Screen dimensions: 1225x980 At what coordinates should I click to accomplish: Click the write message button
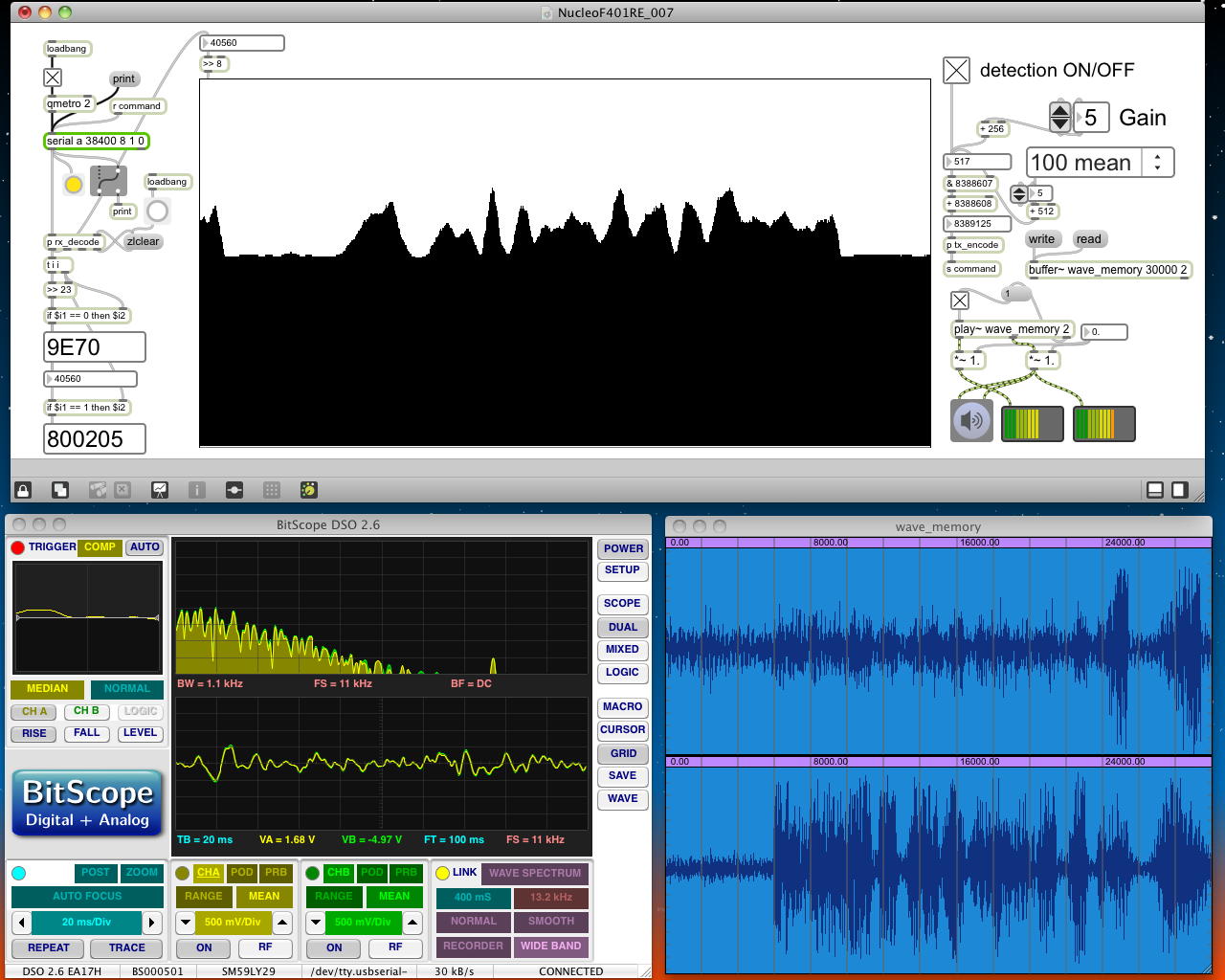(x=1041, y=239)
